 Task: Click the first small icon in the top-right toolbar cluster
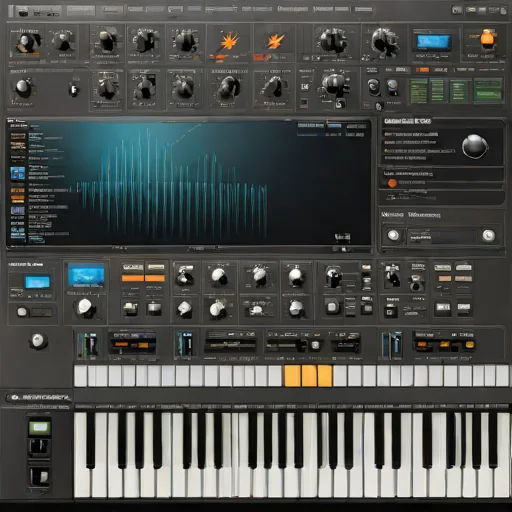point(457,10)
